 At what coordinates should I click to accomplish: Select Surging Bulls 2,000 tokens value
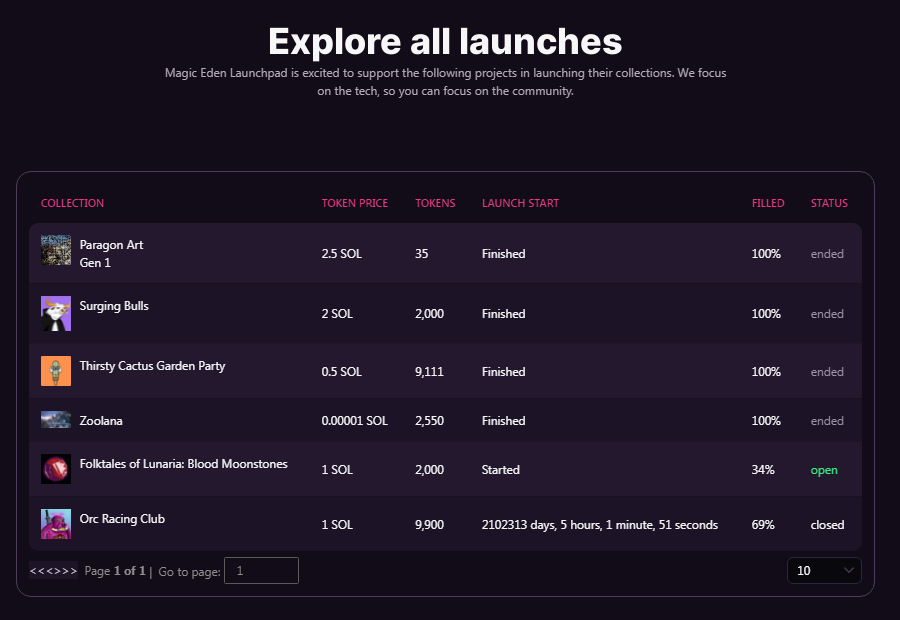point(429,314)
